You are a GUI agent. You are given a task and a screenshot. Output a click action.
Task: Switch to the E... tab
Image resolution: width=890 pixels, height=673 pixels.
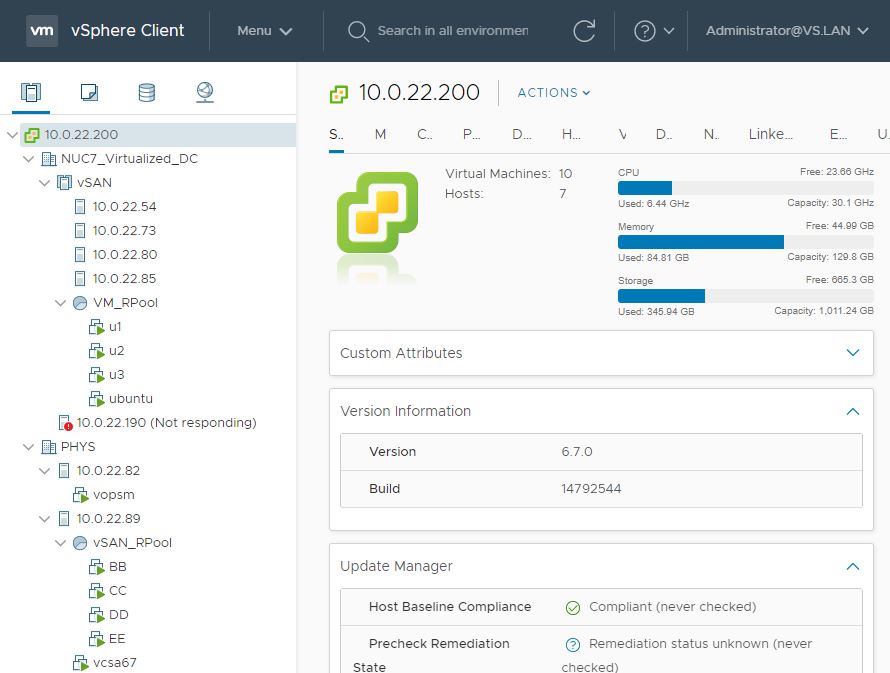(x=838, y=134)
